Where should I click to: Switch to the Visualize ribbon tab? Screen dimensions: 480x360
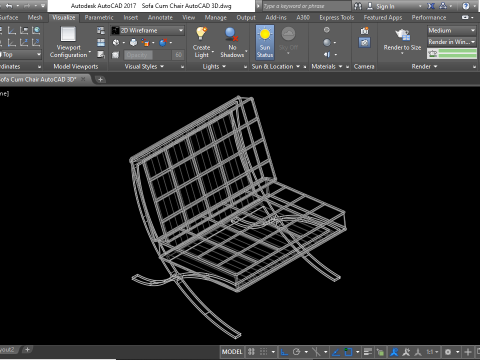pos(63,17)
